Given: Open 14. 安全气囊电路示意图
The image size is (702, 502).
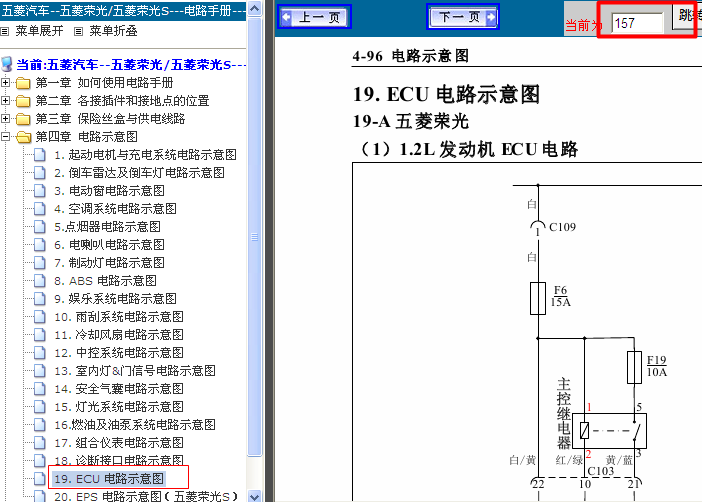Looking at the screenshot, I should coord(119,389).
